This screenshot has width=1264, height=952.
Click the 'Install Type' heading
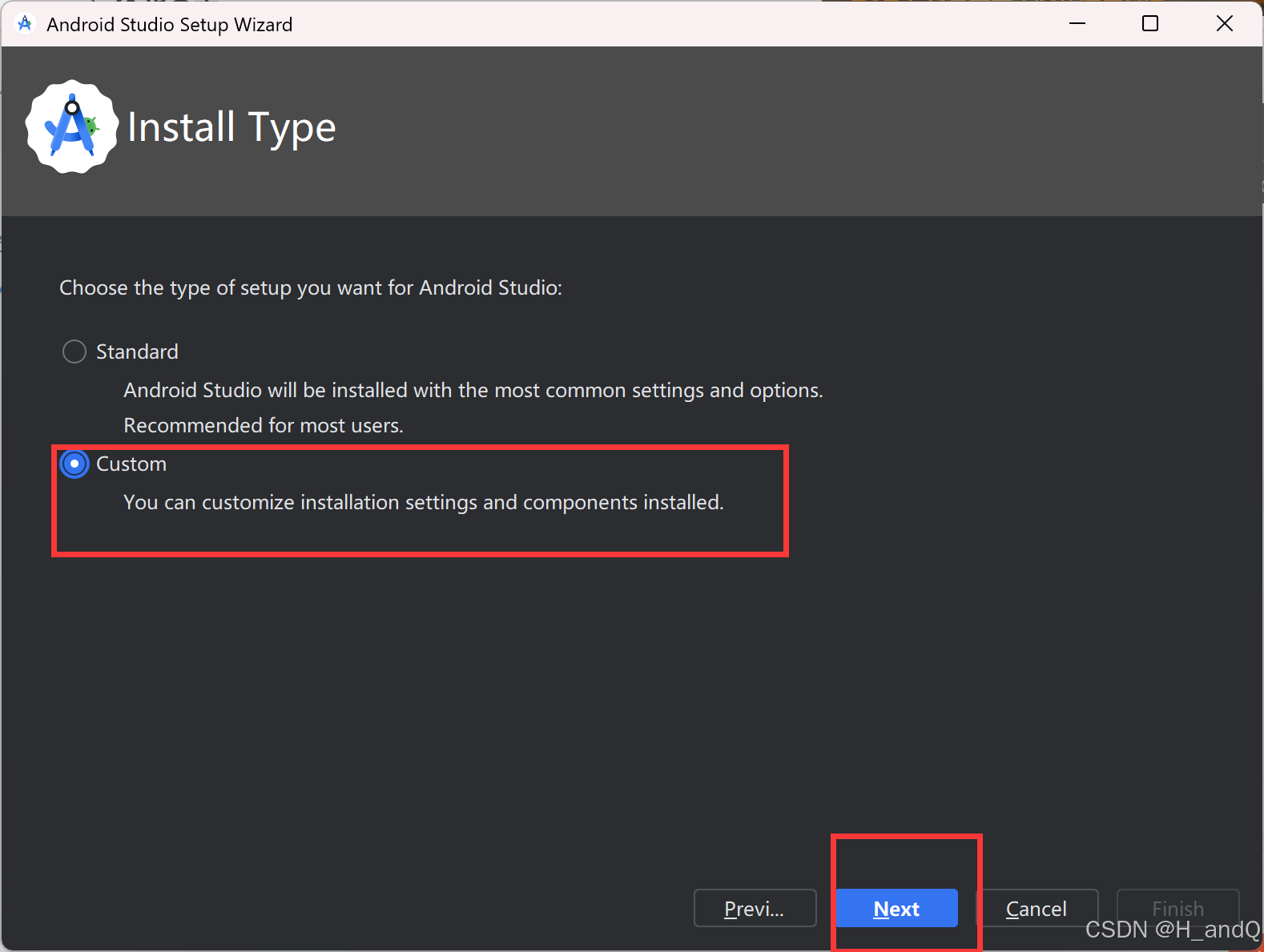[x=231, y=128]
